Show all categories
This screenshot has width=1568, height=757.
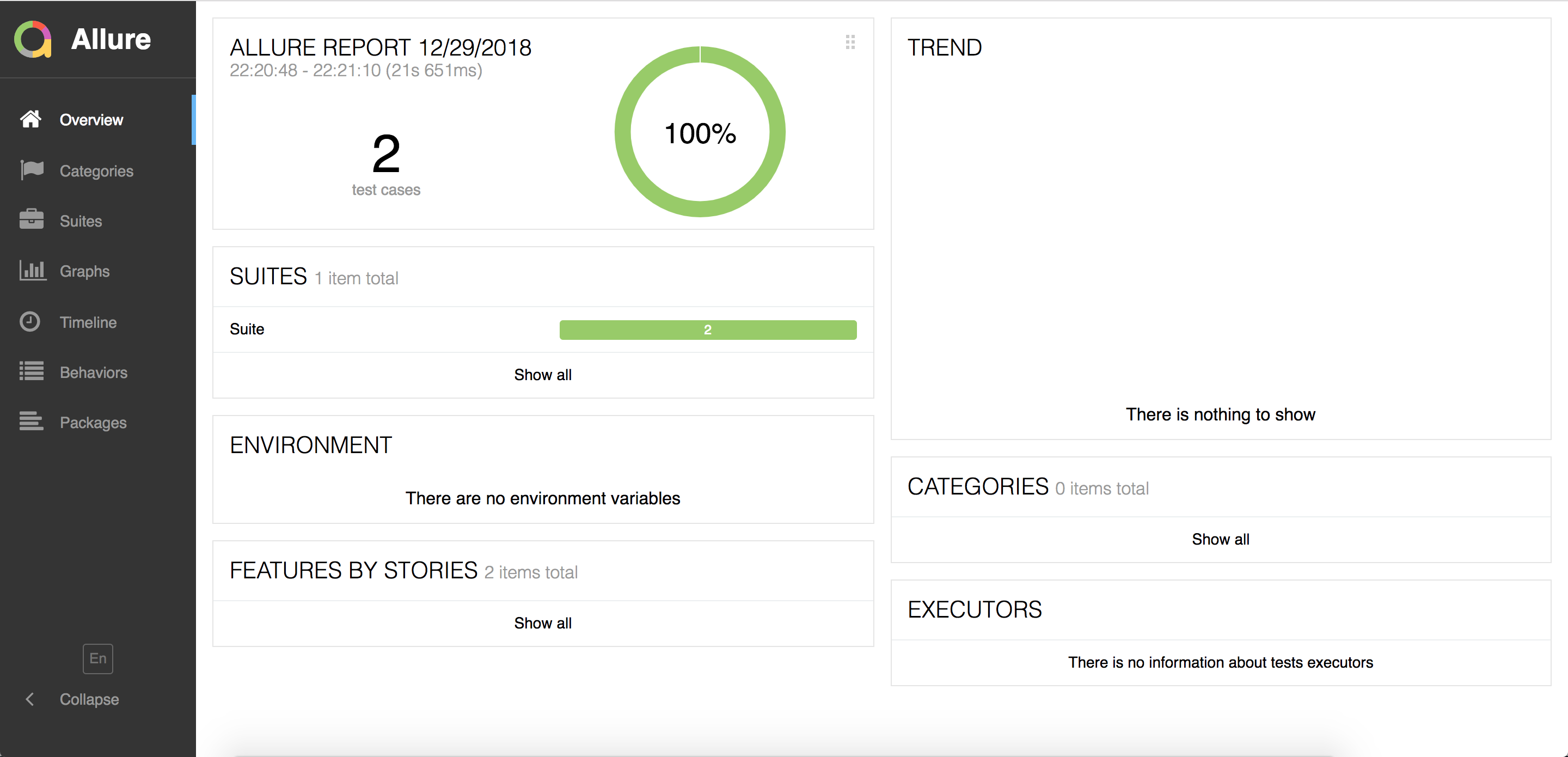(x=1220, y=539)
